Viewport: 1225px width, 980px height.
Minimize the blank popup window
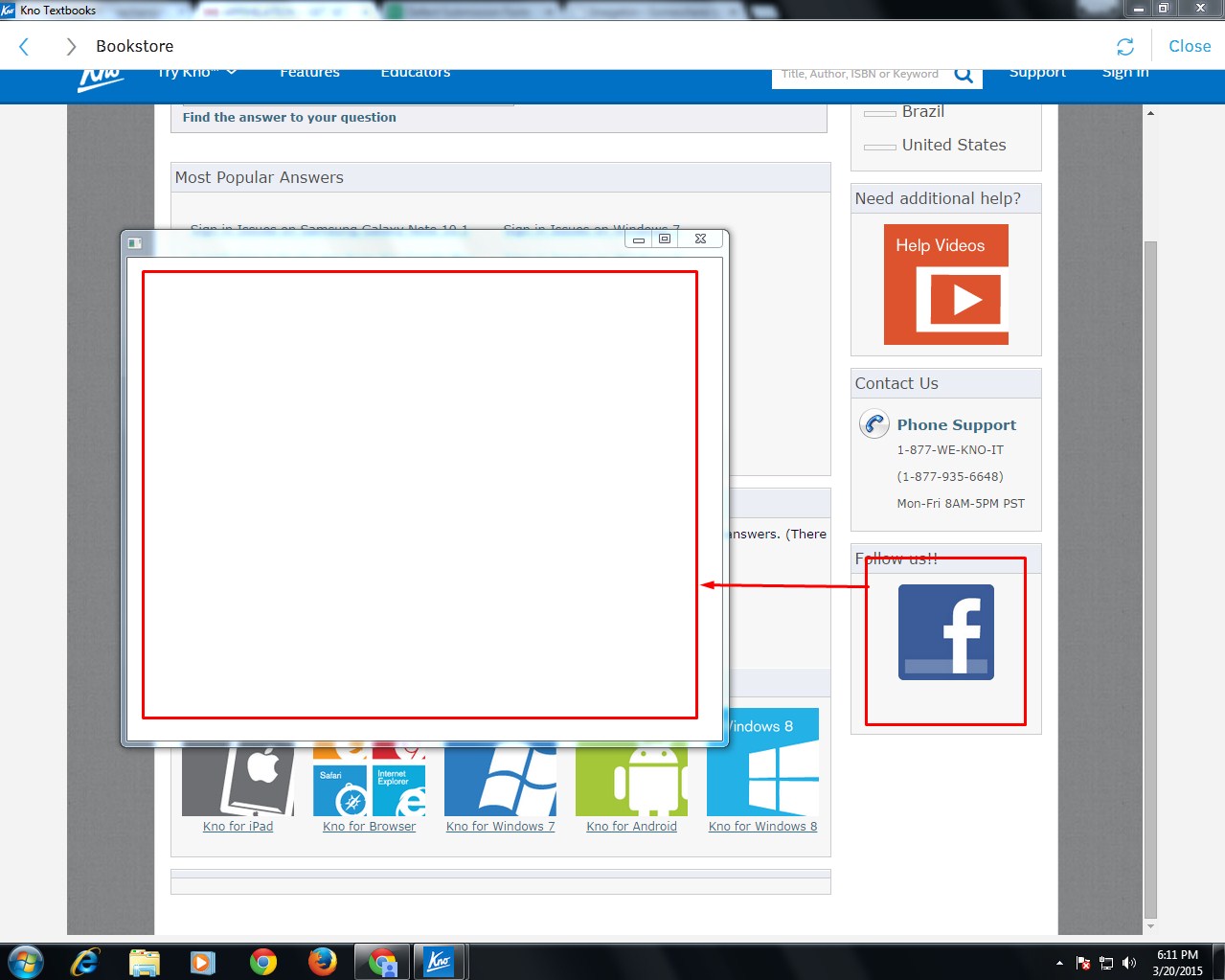coord(639,239)
